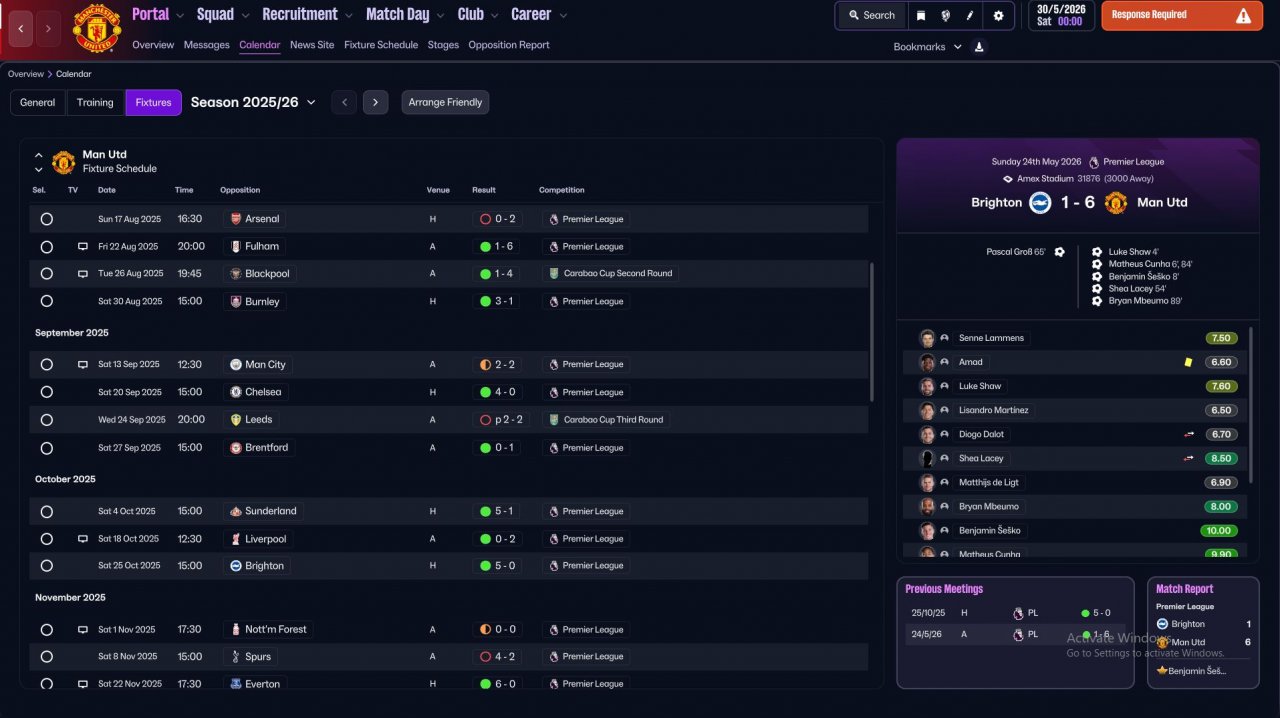Image resolution: width=1280 pixels, height=718 pixels.
Task: Collapse Man Utd schedule with the up chevron
Action: click(38, 156)
